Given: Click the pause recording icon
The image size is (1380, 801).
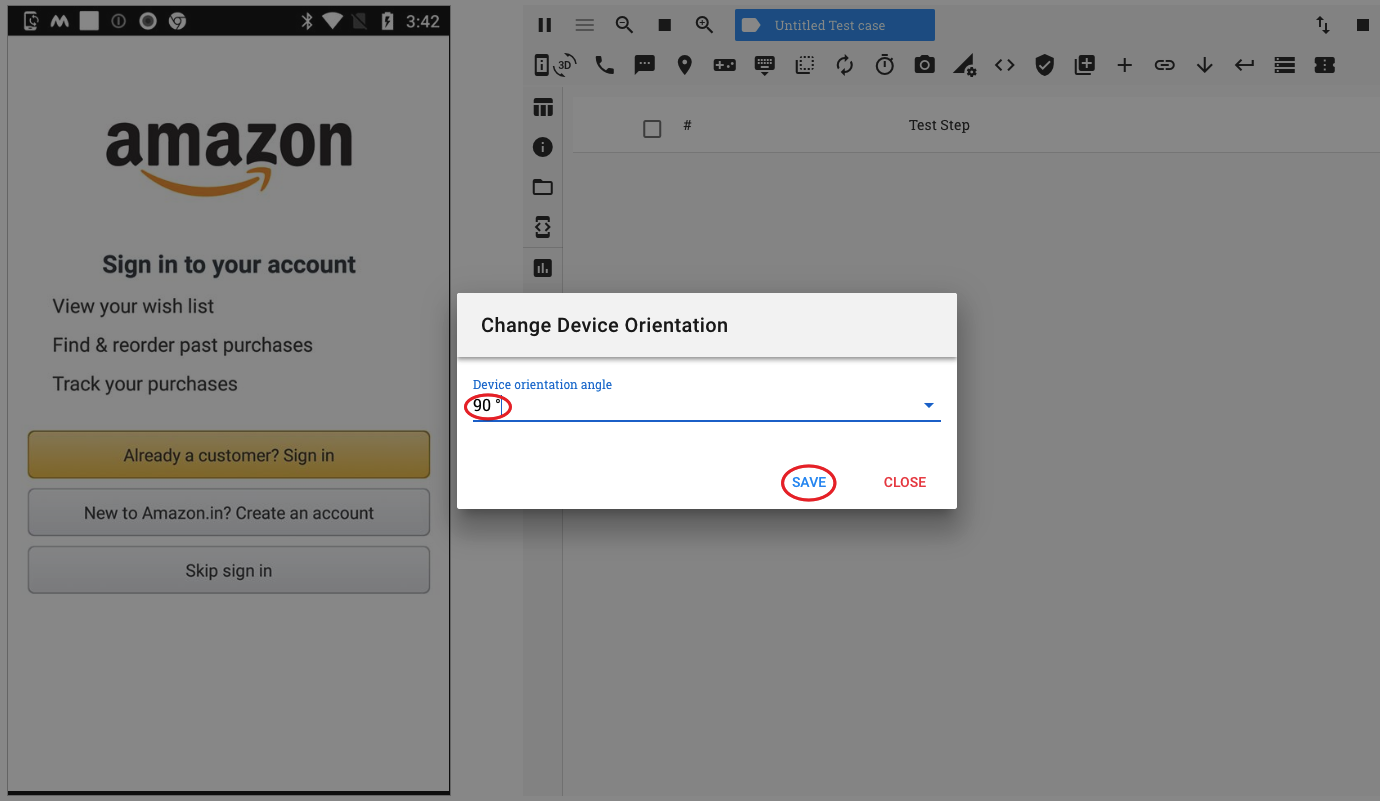Looking at the screenshot, I should click(545, 25).
